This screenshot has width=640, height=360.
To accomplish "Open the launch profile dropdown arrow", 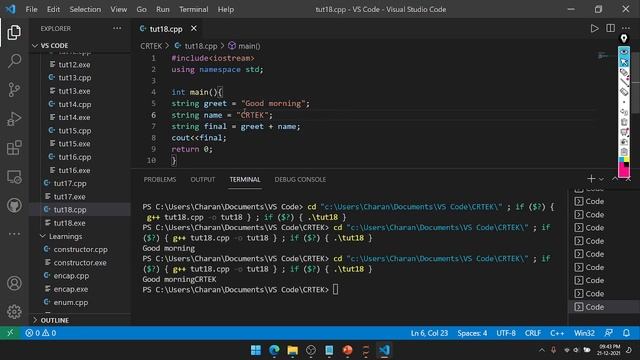I will click(x=601, y=179).
